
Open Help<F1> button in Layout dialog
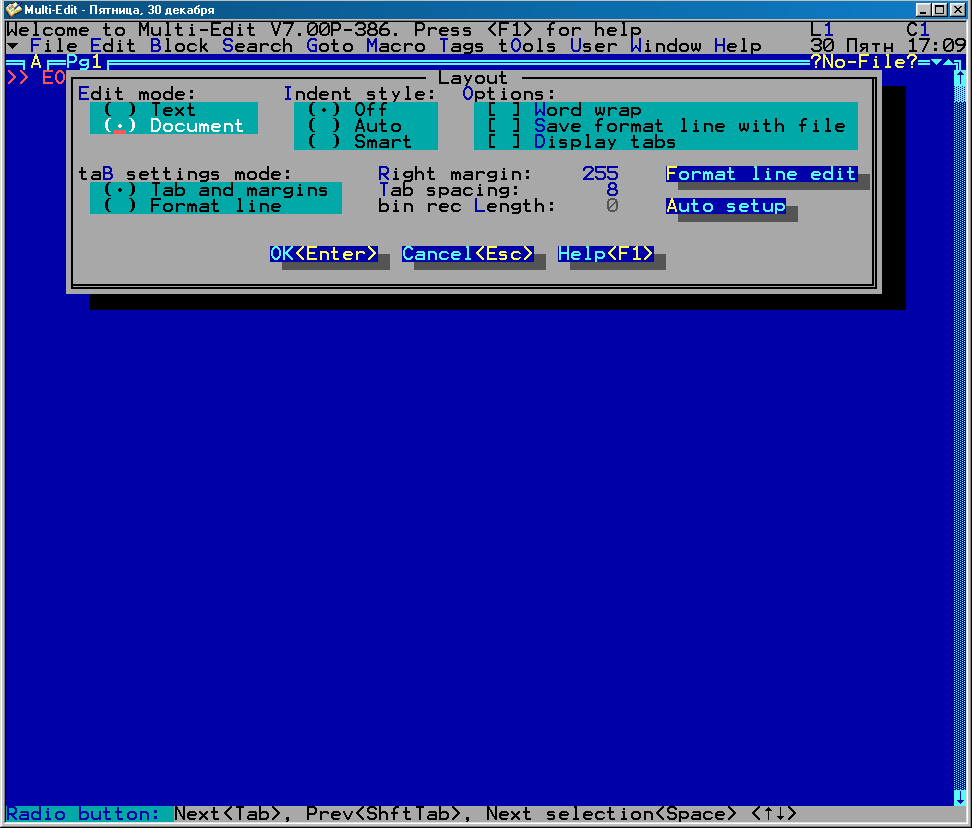(x=606, y=253)
